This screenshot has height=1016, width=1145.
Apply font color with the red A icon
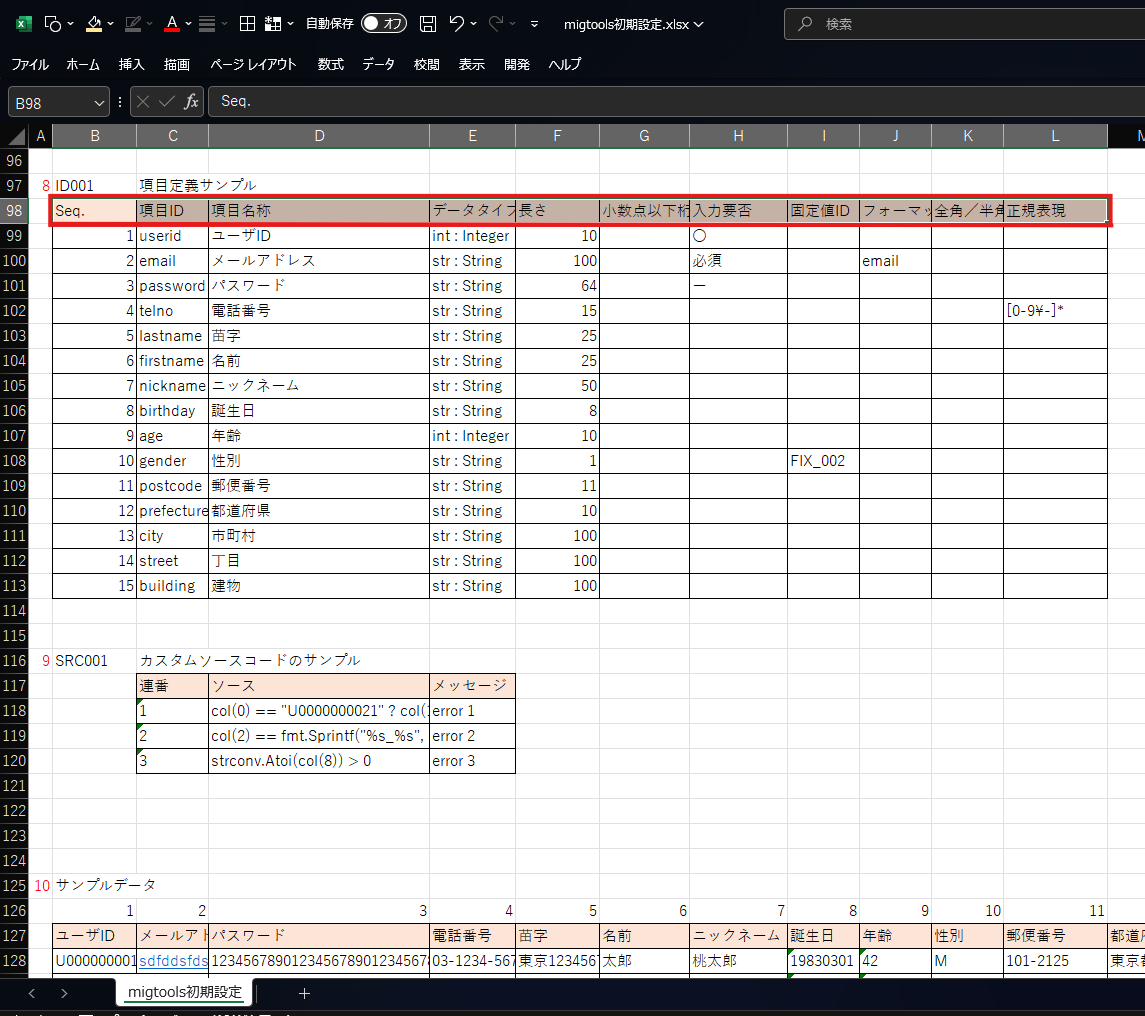point(170,24)
